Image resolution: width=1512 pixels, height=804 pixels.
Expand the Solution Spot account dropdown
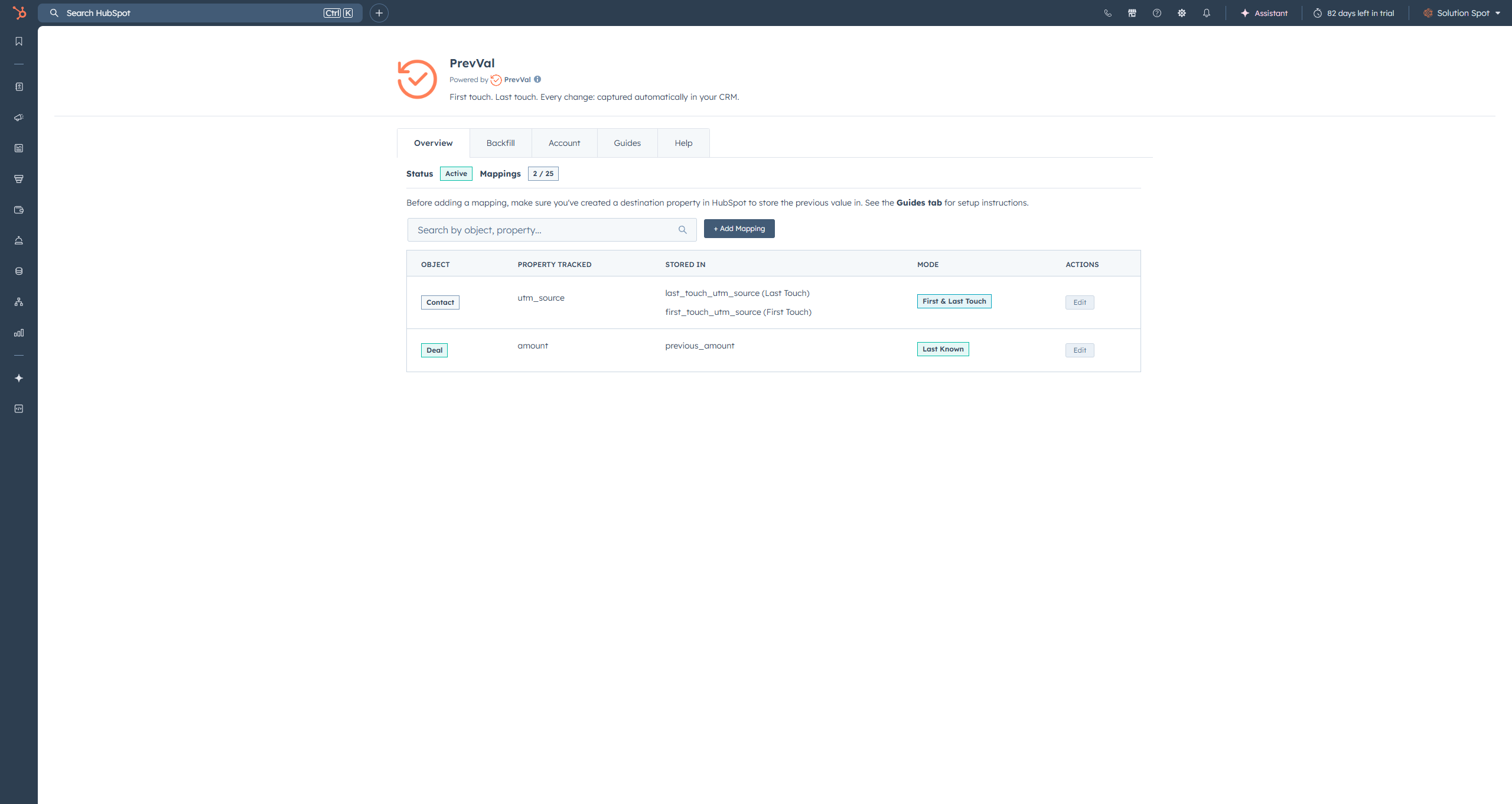[x=1464, y=13]
